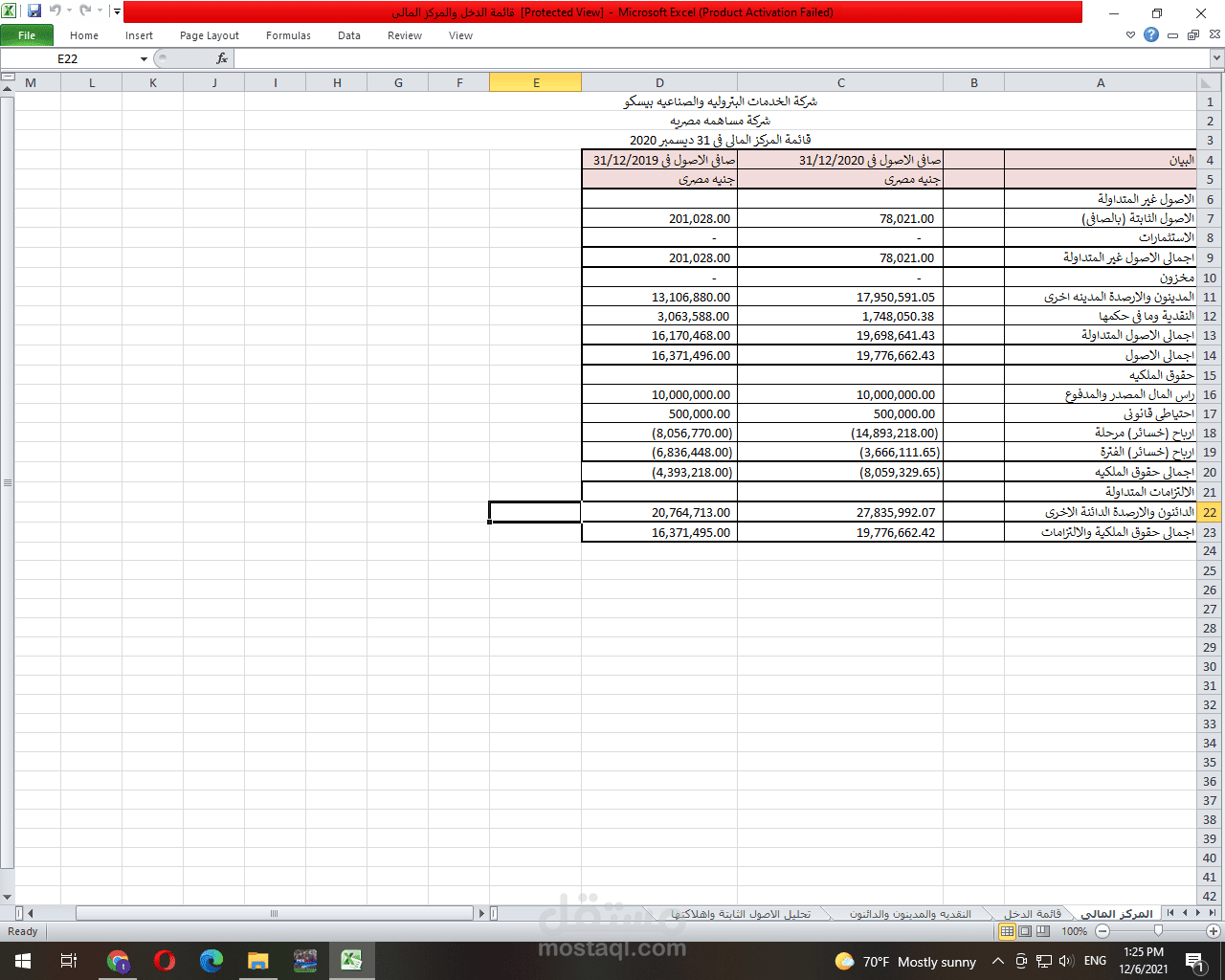Select column D header
This screenshot has height=980, width=1225.
659,83
